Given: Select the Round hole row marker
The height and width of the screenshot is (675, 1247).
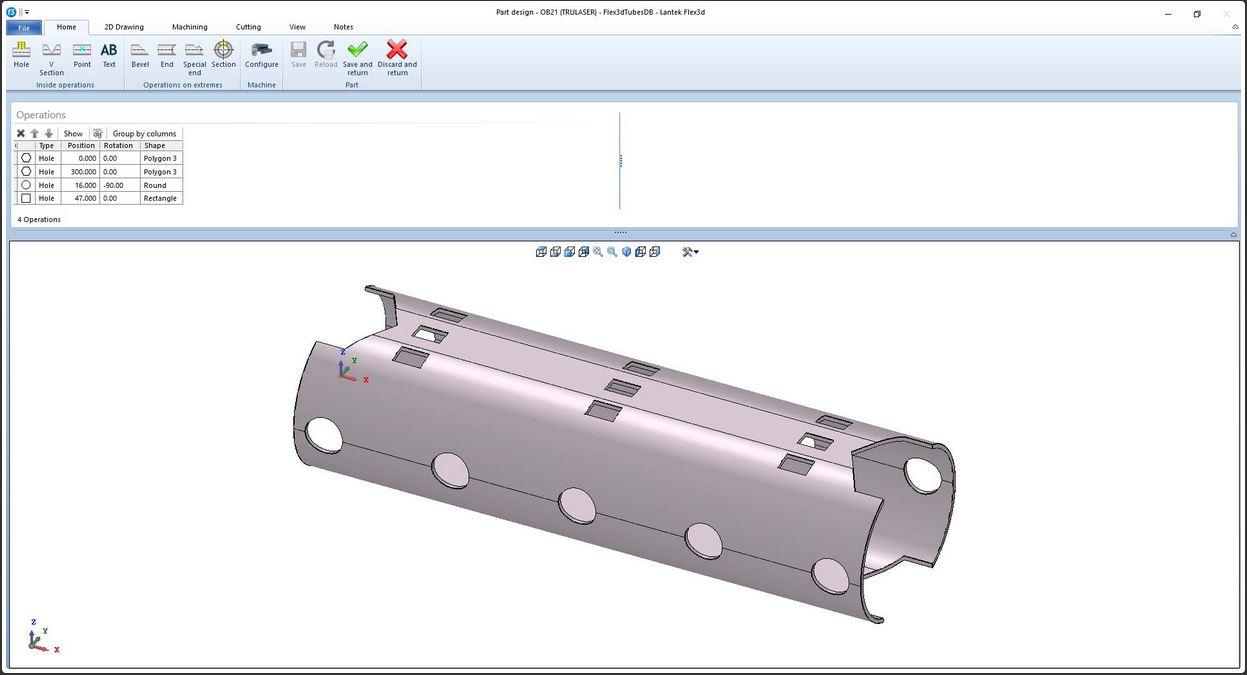Looking at the screenshot, I should (26, 185).
